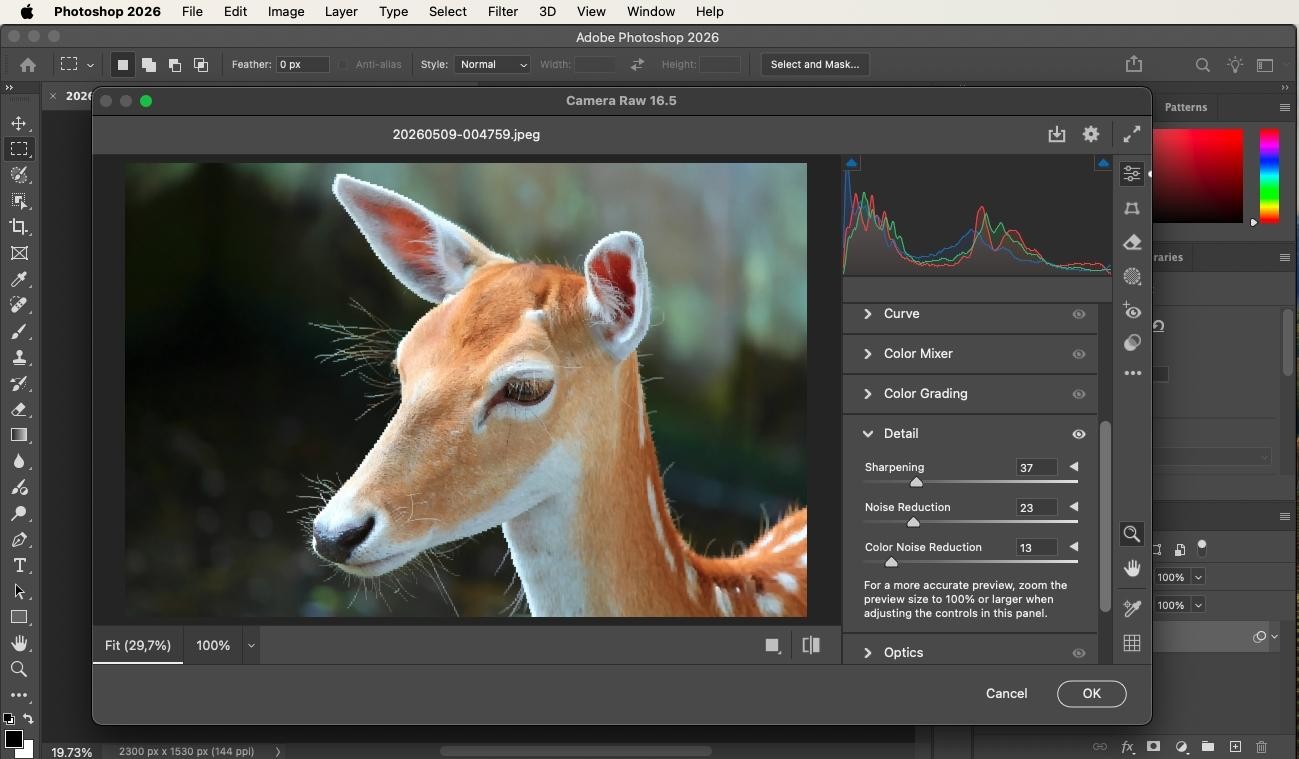
Task: Expand Noise Reduction sub-options triangle
Action: (x=1074, y=507)
